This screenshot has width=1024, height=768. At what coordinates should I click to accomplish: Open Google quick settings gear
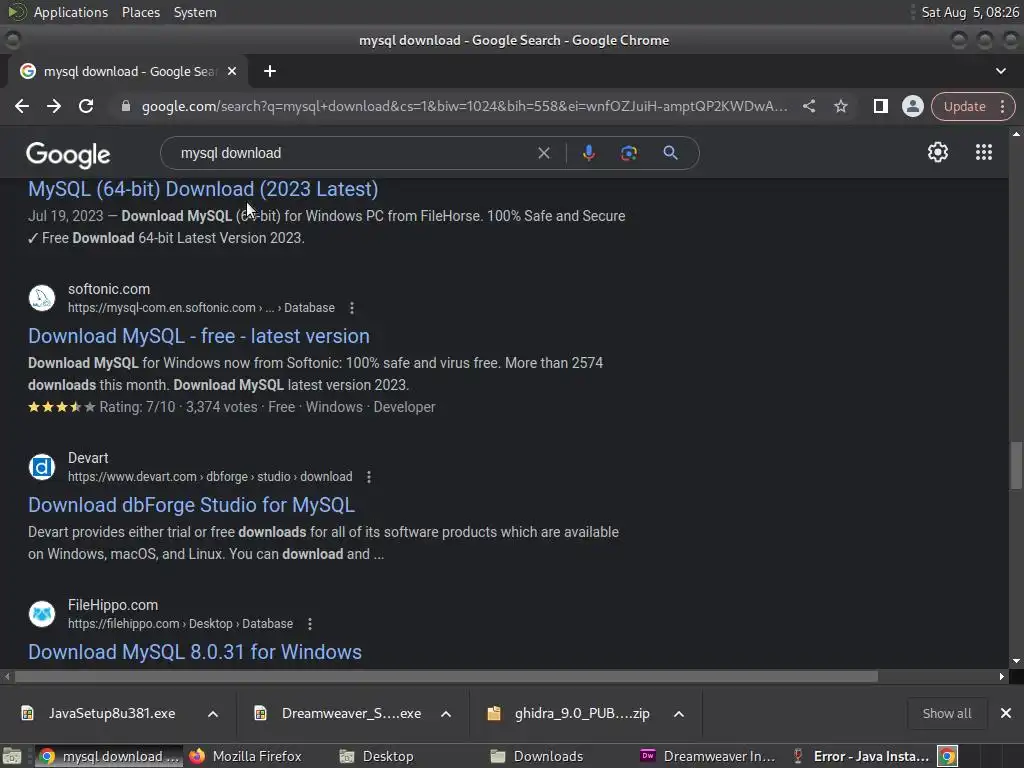(x=938, y=152)
